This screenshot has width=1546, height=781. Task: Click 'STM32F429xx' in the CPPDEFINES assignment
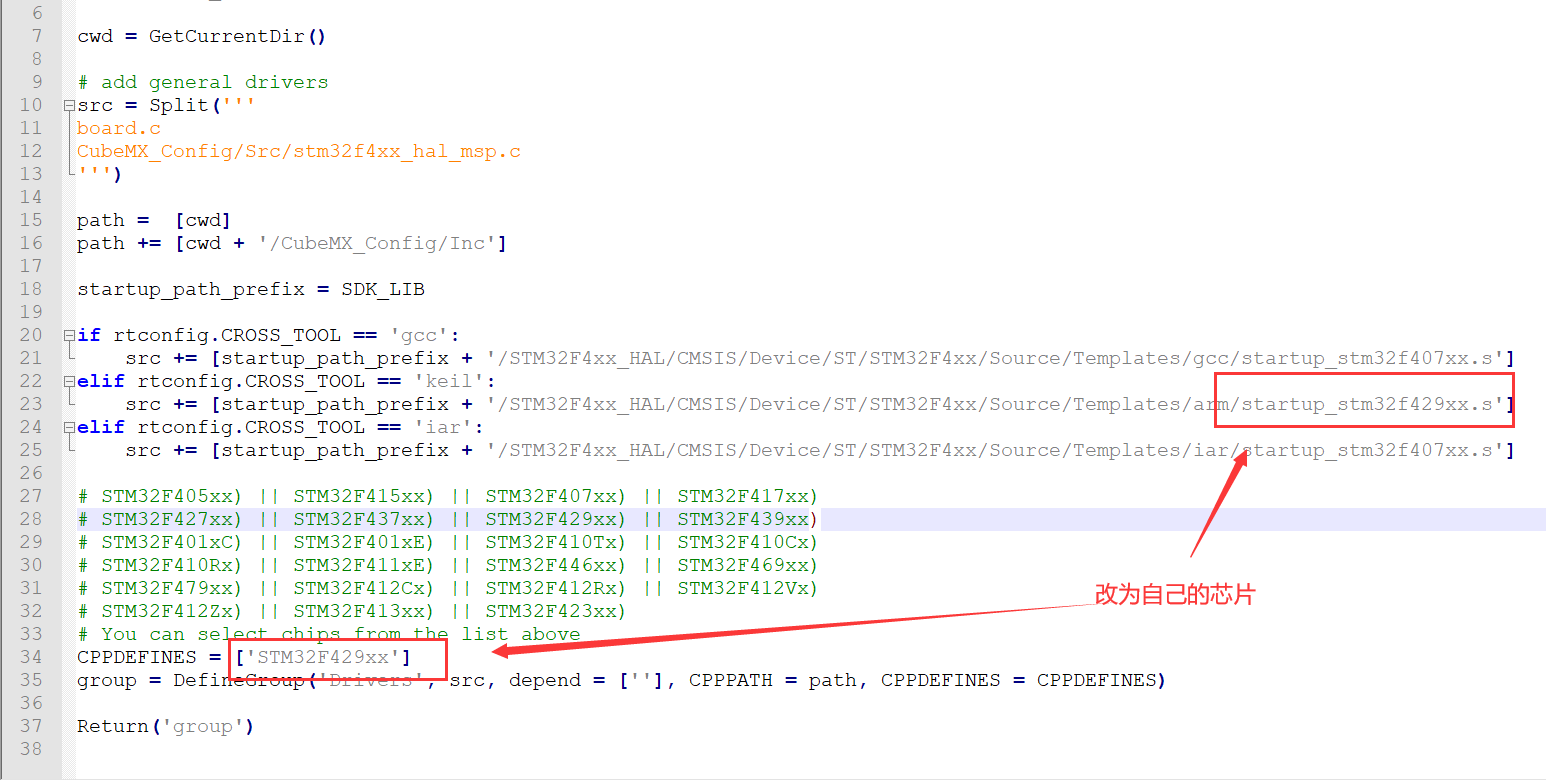pyautogui.click(x=323, y=657)
